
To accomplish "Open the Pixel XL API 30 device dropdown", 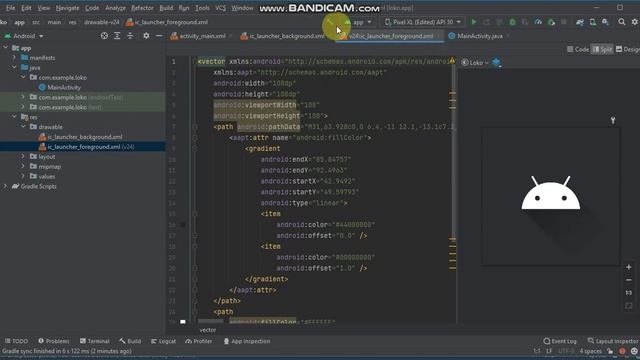I will click(423, 22).
